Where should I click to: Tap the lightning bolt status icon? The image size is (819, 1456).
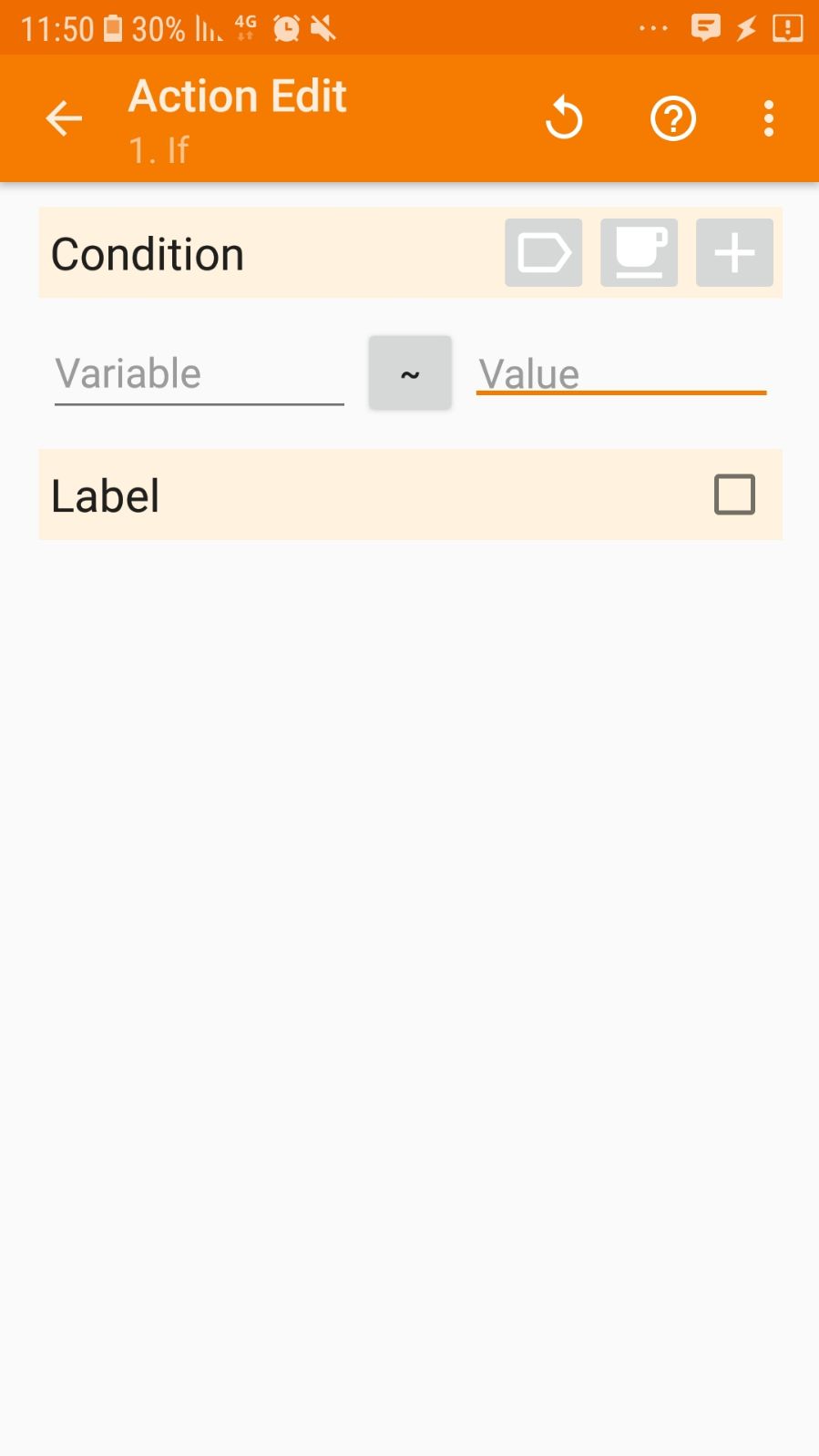pos(746,28)
